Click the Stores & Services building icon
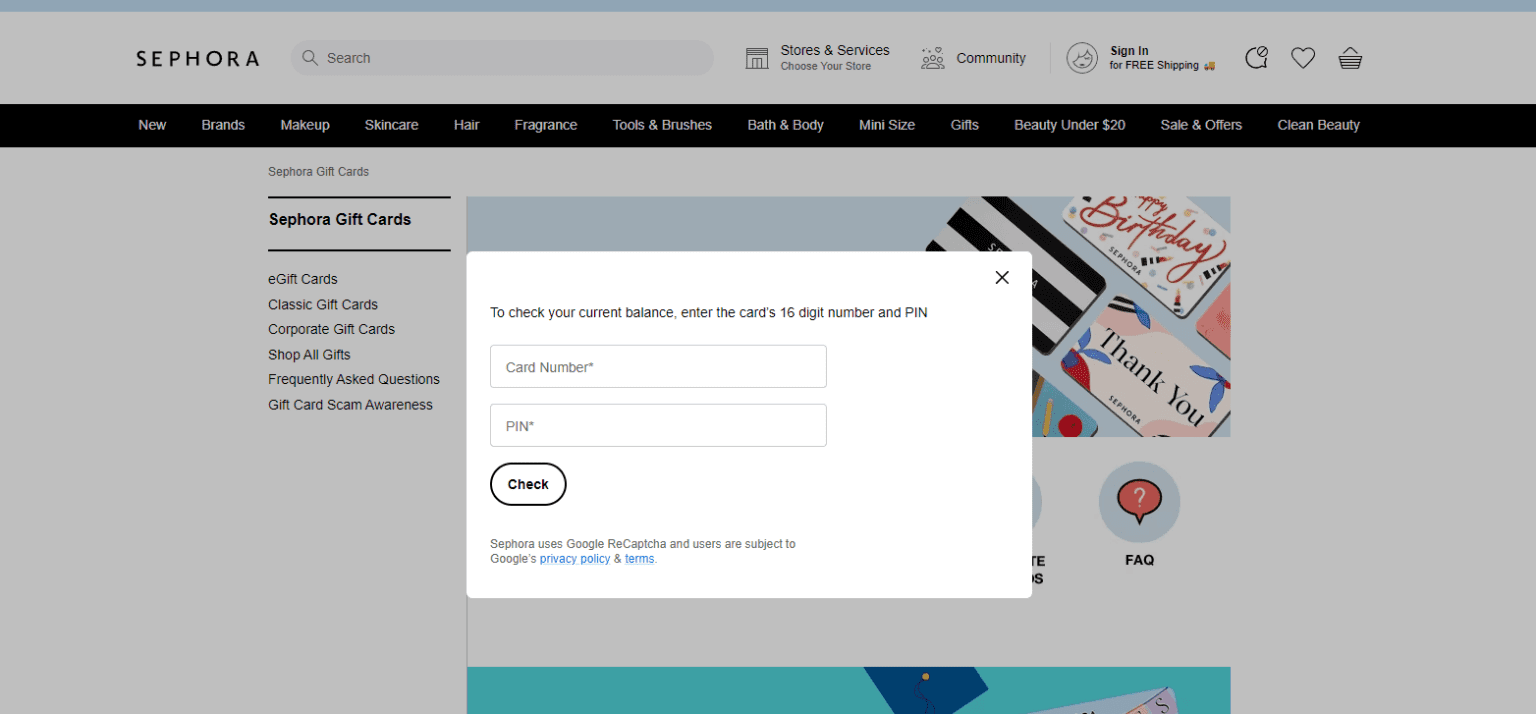The height and width of the screenshot is (714, 1536). coord(757,58)
